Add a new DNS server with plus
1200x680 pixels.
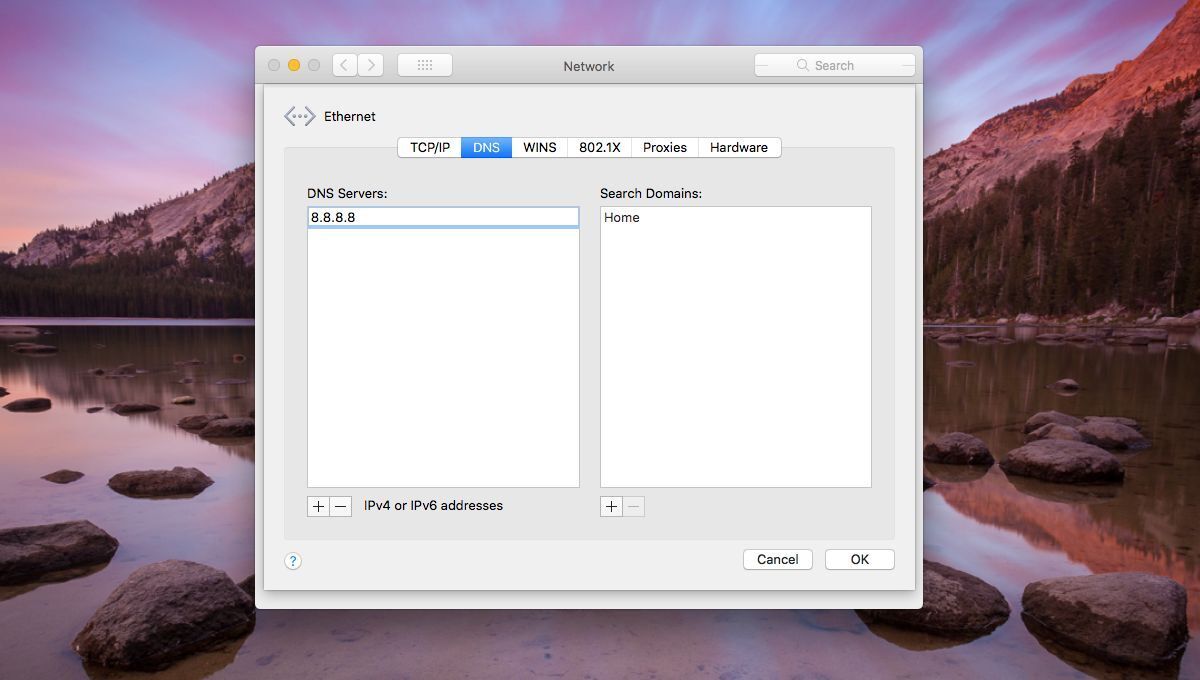318,506
